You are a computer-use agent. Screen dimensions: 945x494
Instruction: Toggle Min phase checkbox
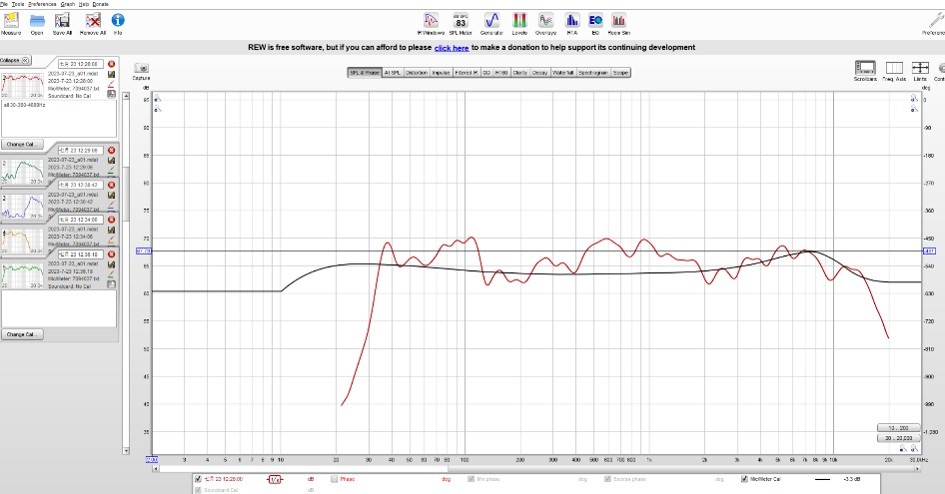pyautogui.click(x=471, y=480)
